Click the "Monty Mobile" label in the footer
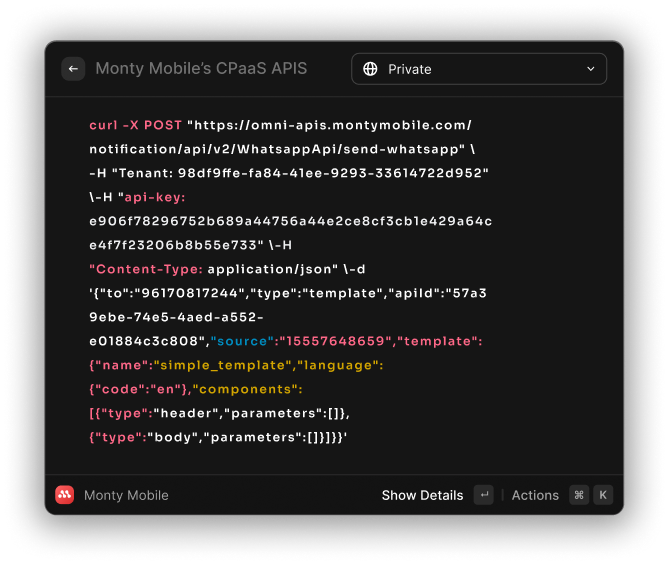The image size is (669, 564). pyautogui.click(x=126, y=495)
